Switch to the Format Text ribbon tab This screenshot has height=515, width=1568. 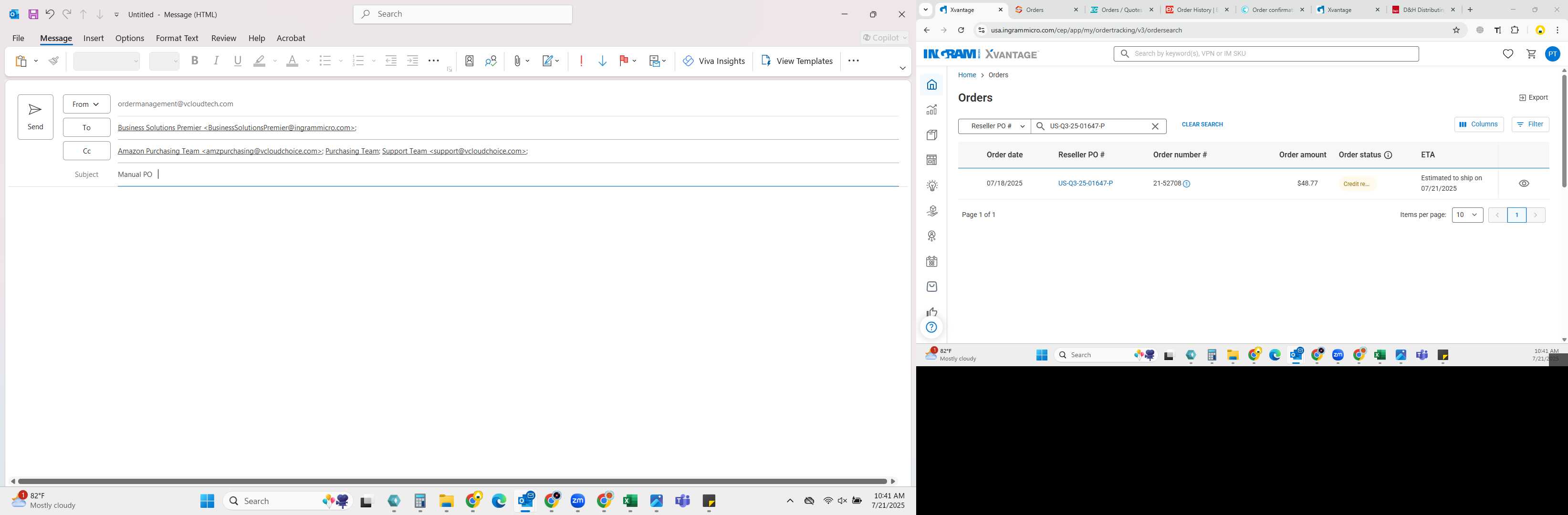point(177,38)
